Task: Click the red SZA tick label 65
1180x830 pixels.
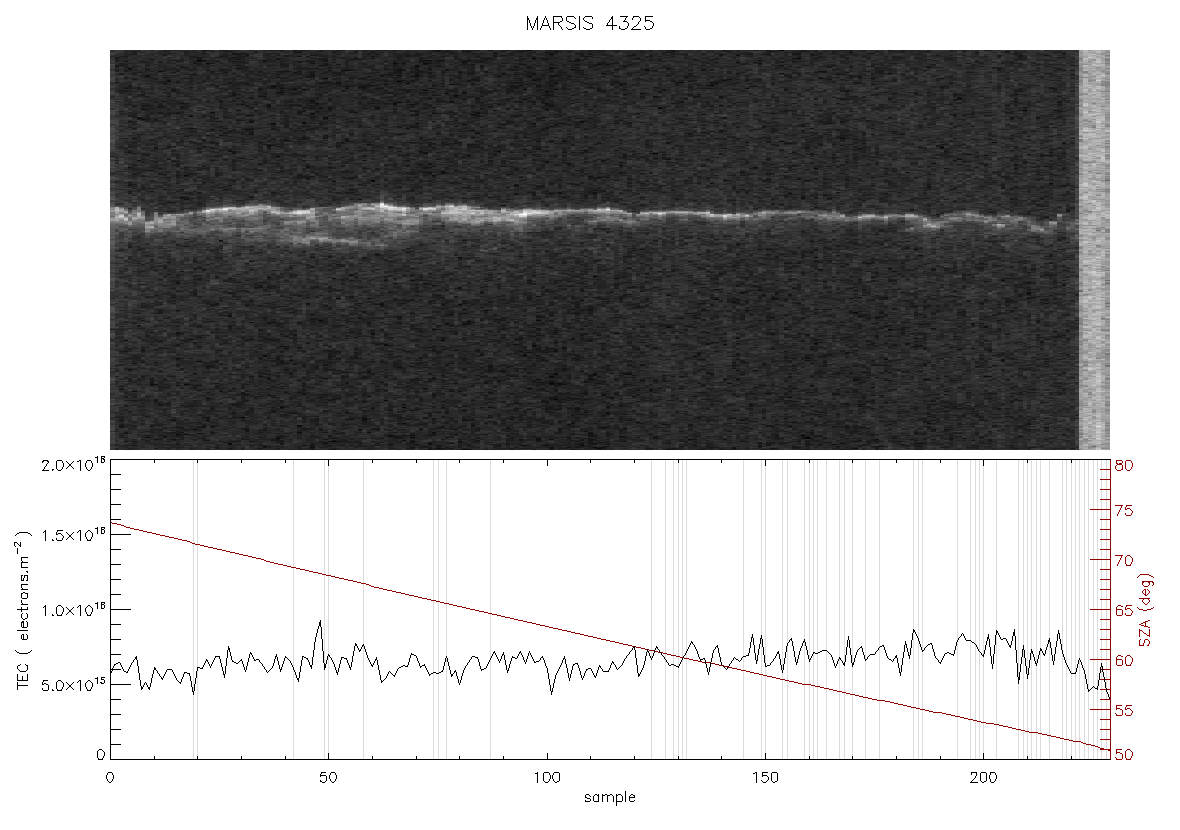Action: click(x=1124, y=610)
